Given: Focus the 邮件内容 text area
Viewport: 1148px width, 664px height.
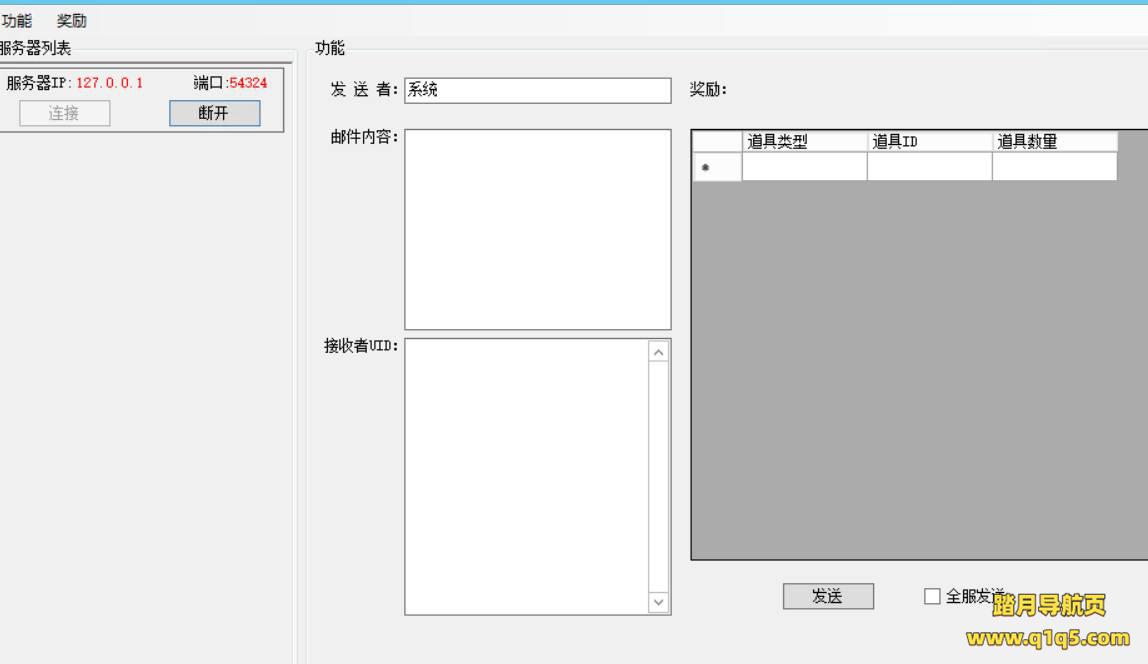Looking at the screenshot, I should point(537,228).
